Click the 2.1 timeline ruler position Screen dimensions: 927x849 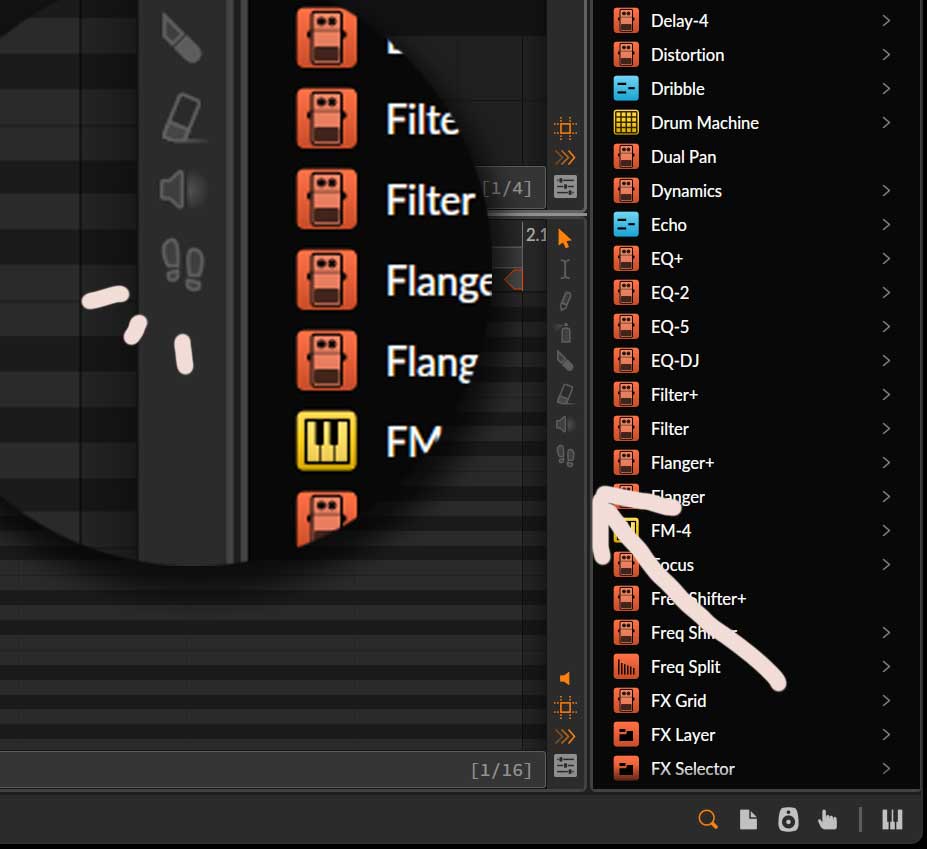[536, 235]
